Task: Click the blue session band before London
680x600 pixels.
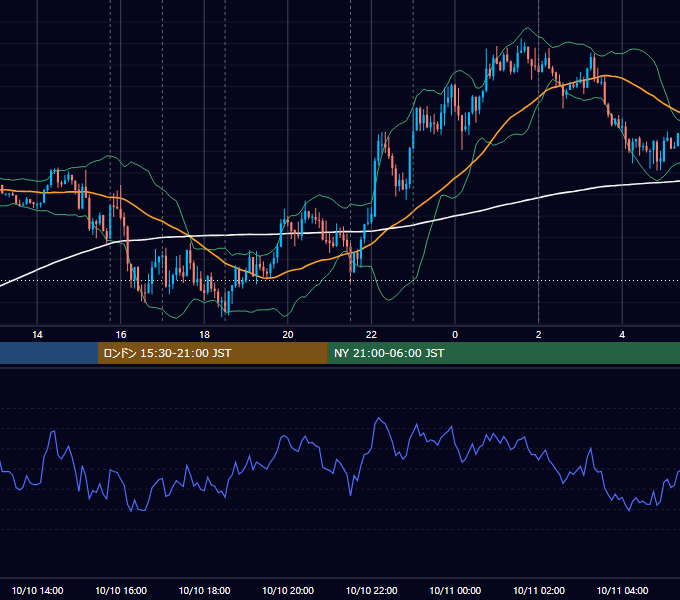Action: click(49, 353)
